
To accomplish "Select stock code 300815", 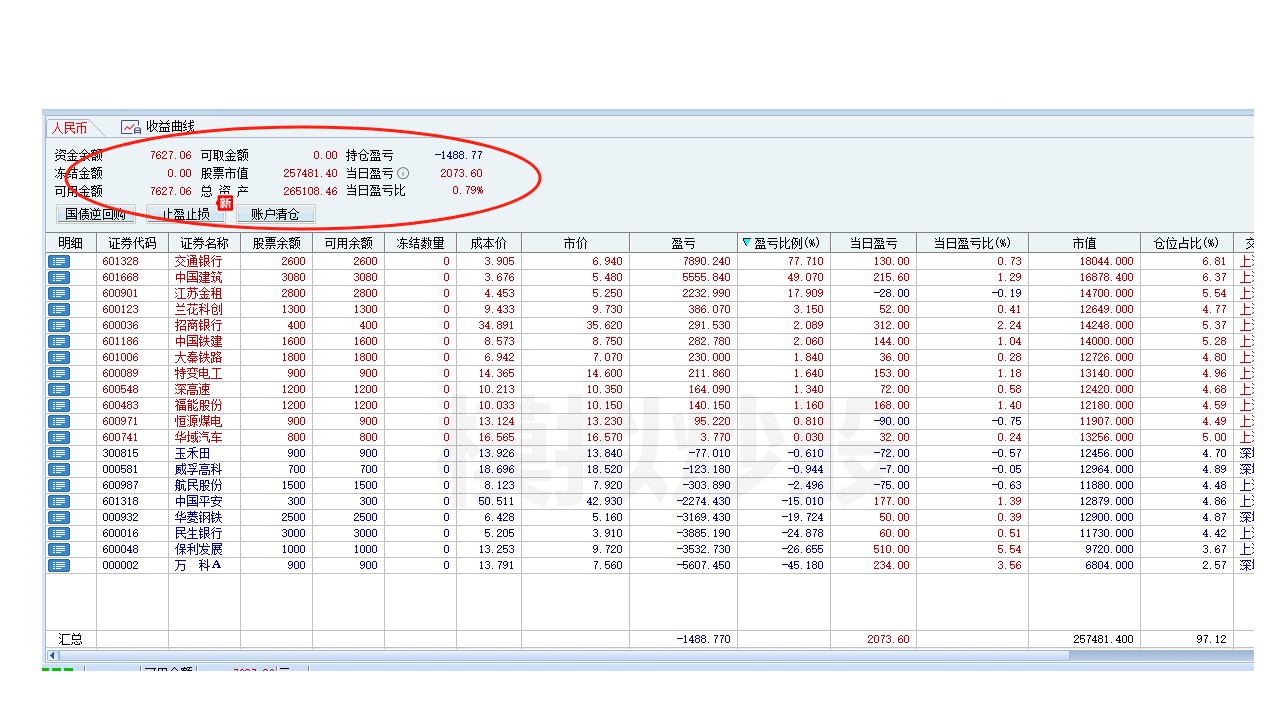I will pyautogui.click(x=121, y=453).
